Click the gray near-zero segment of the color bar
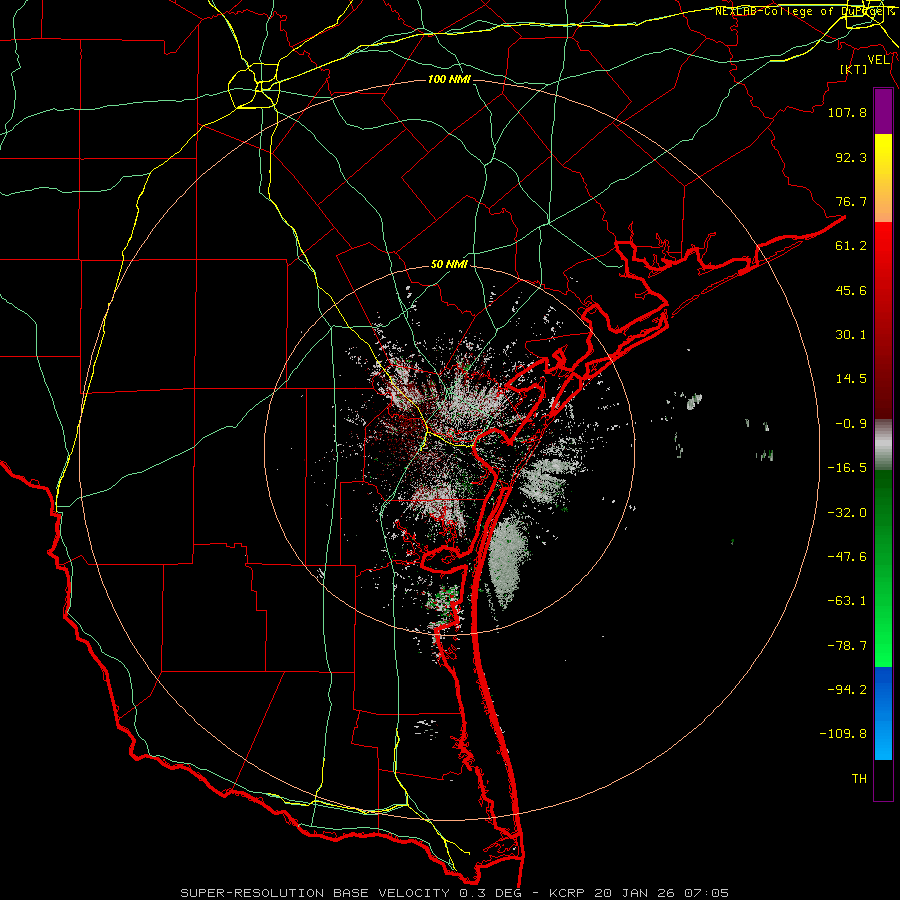The height and width of the screenshot is (900, 900). pos(883,444)
